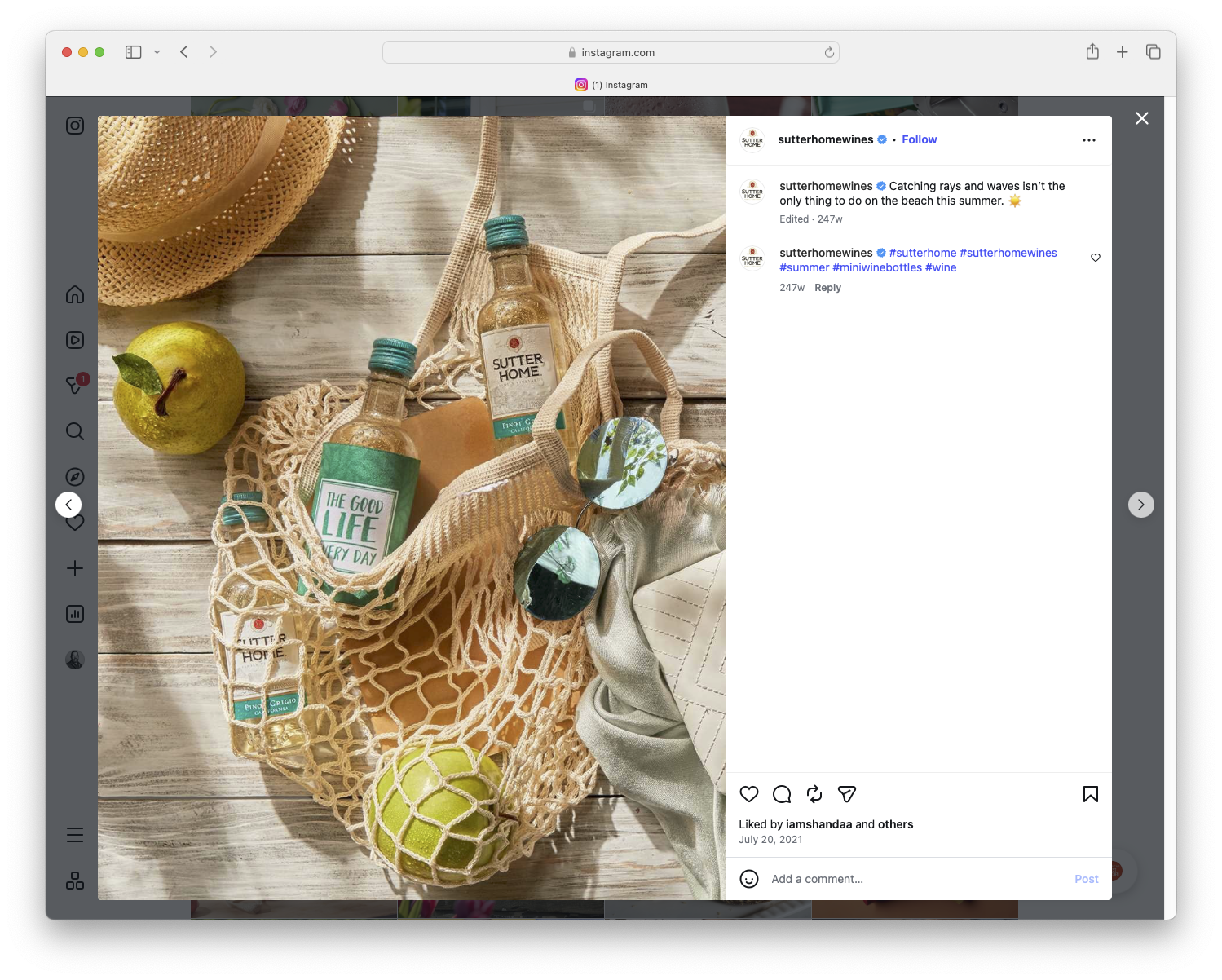Follow sutterhomewines account
This screenshot has height=980, width=1222.
(920, 139)
